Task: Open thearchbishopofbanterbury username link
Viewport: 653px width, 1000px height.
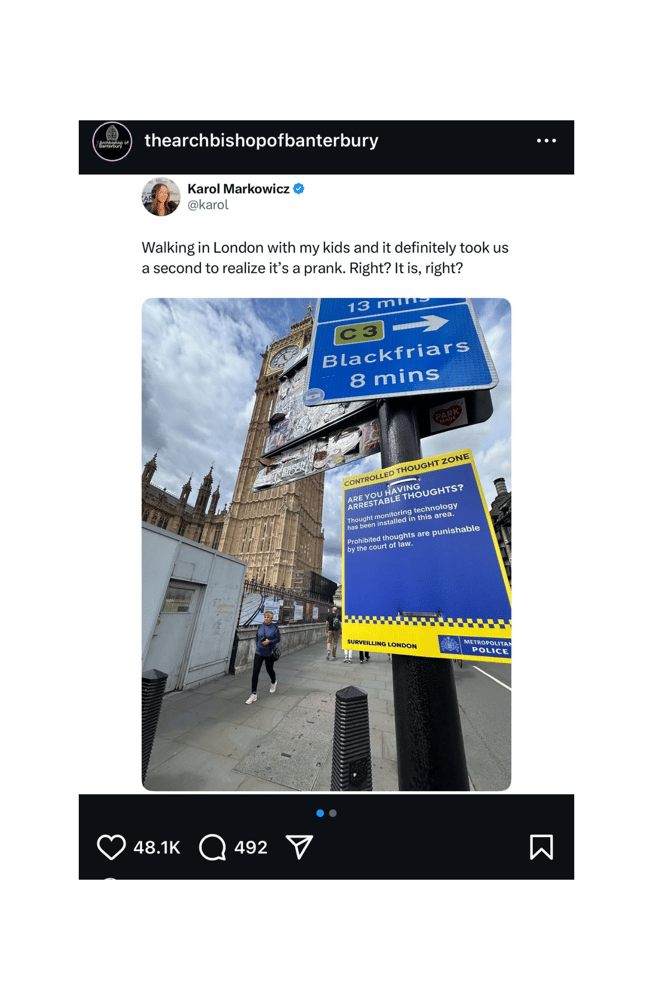Action: click(x=261, y=140)
